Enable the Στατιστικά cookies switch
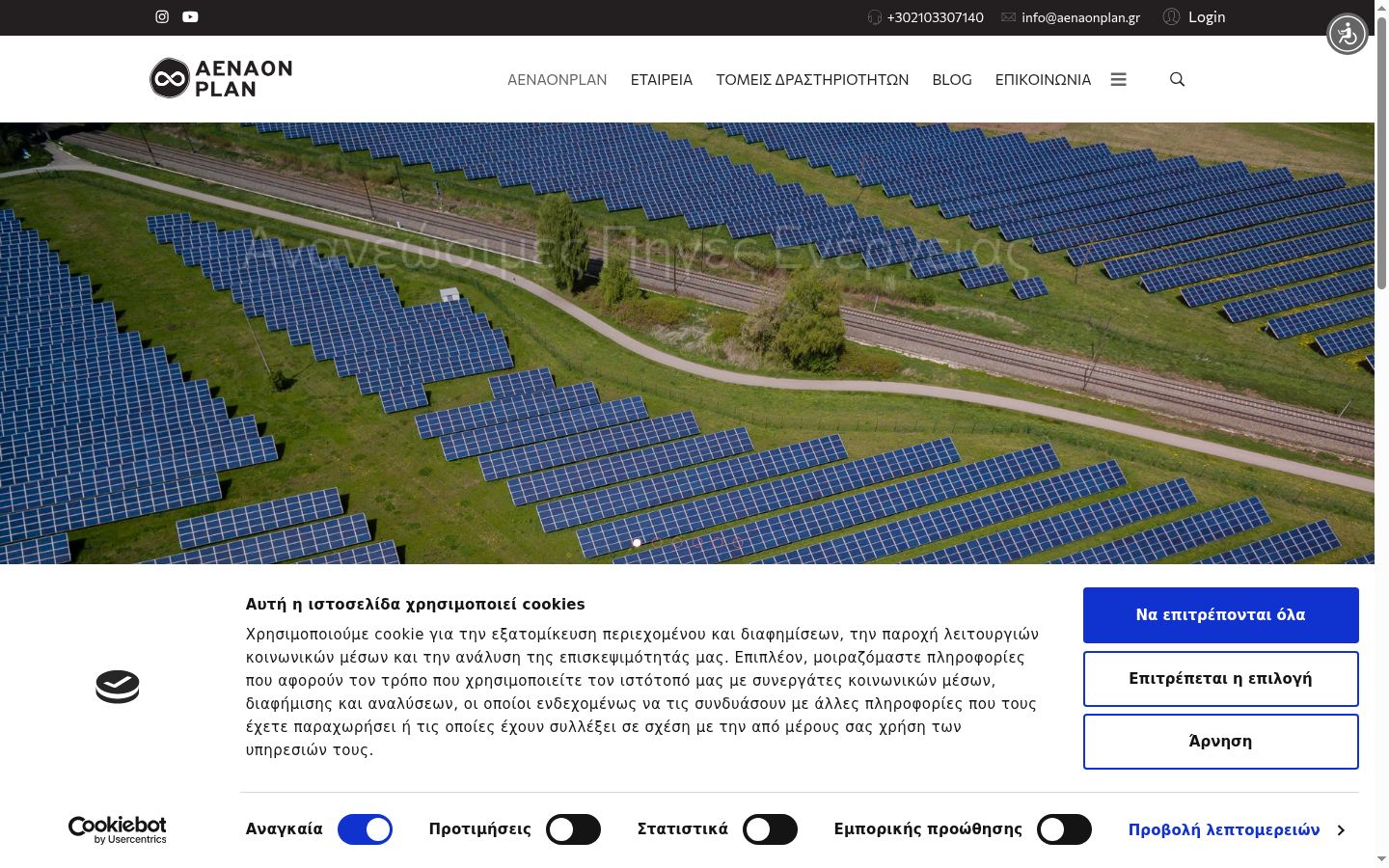 (770, 829)
